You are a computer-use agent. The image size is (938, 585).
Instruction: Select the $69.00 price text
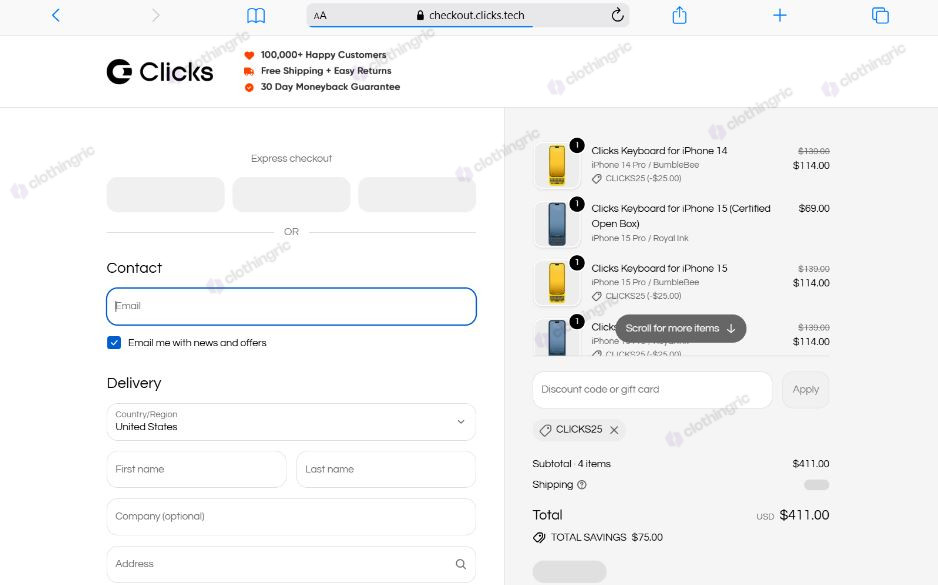814,208
